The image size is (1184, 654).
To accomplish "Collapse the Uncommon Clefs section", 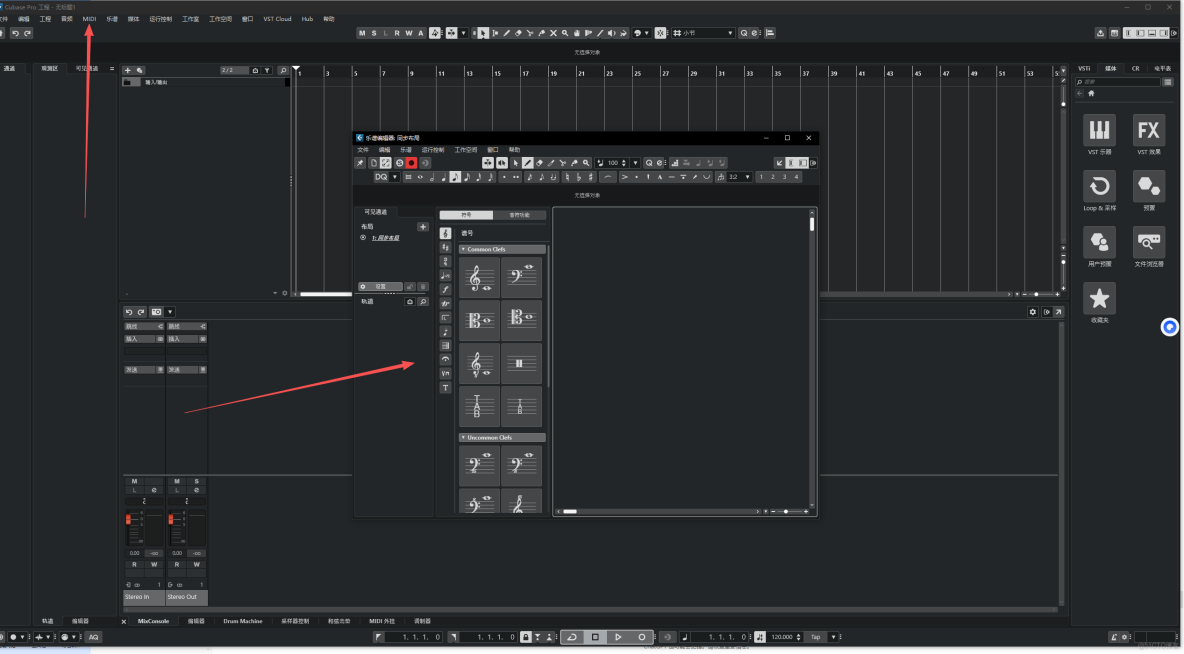I will pyautogui.click(x=463, y=437).
